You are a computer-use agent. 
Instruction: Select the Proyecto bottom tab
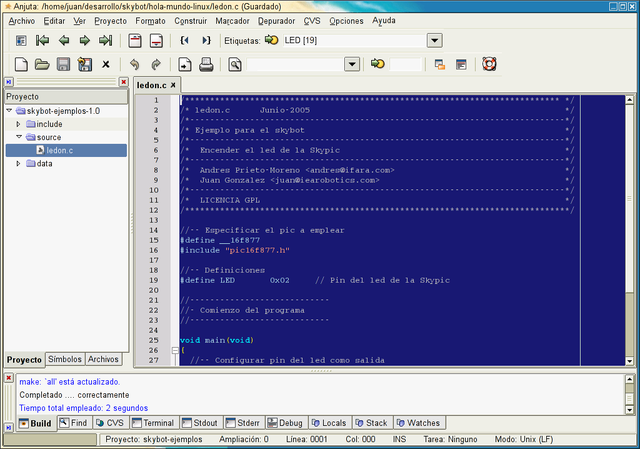[24, 360]
